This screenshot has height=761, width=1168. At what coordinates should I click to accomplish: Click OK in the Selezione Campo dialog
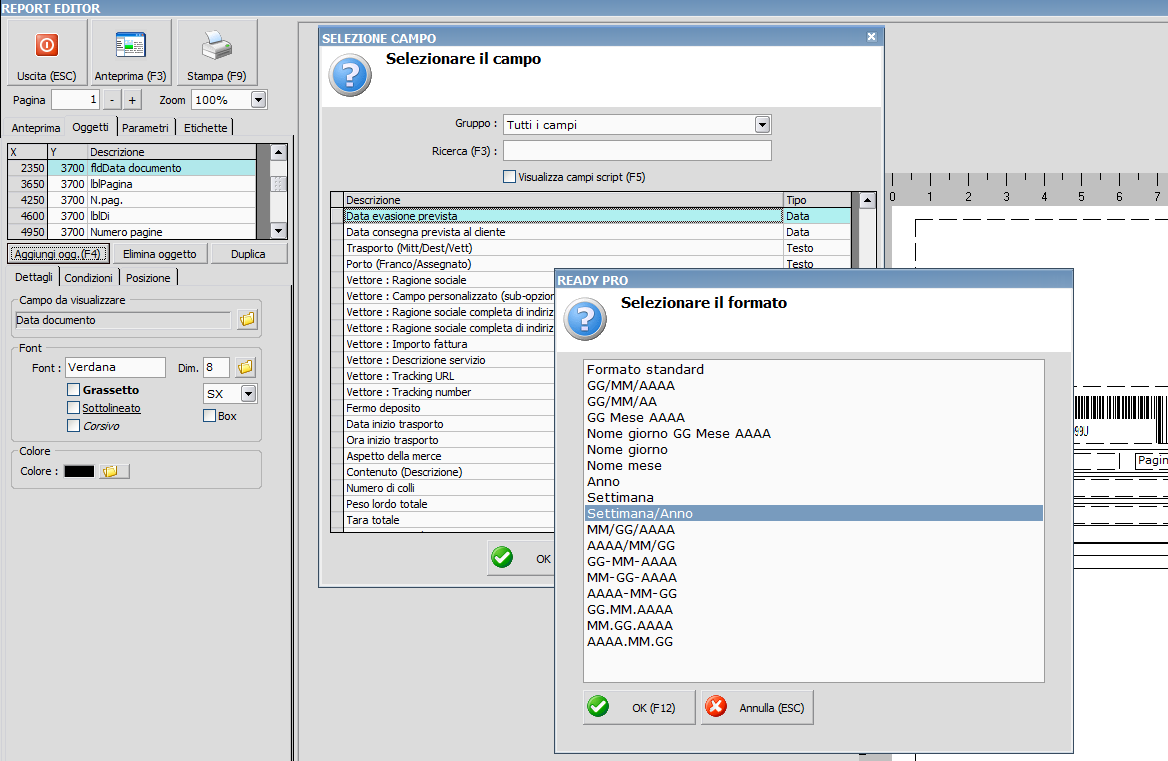[x=521, y=558]
